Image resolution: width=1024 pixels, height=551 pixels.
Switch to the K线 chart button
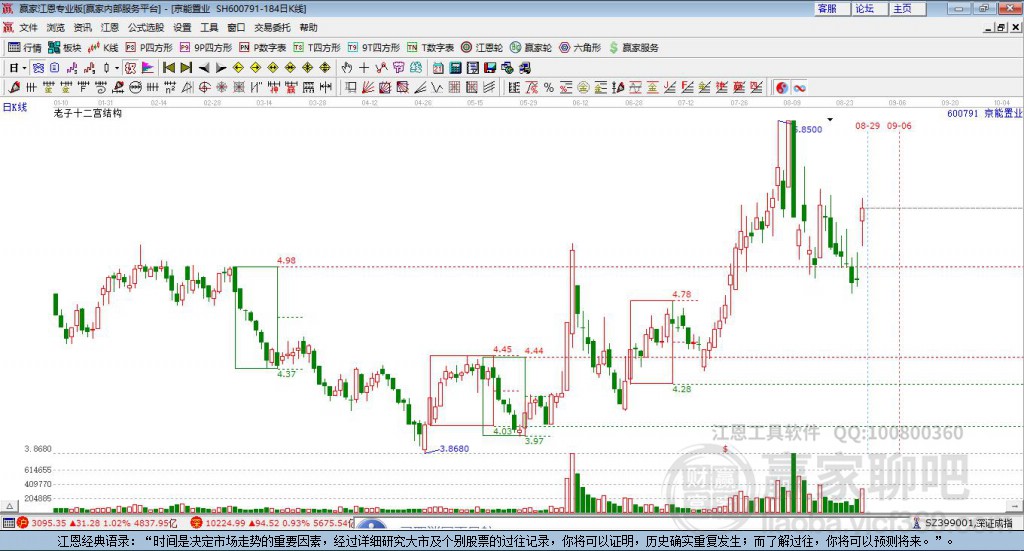[103, 48]
